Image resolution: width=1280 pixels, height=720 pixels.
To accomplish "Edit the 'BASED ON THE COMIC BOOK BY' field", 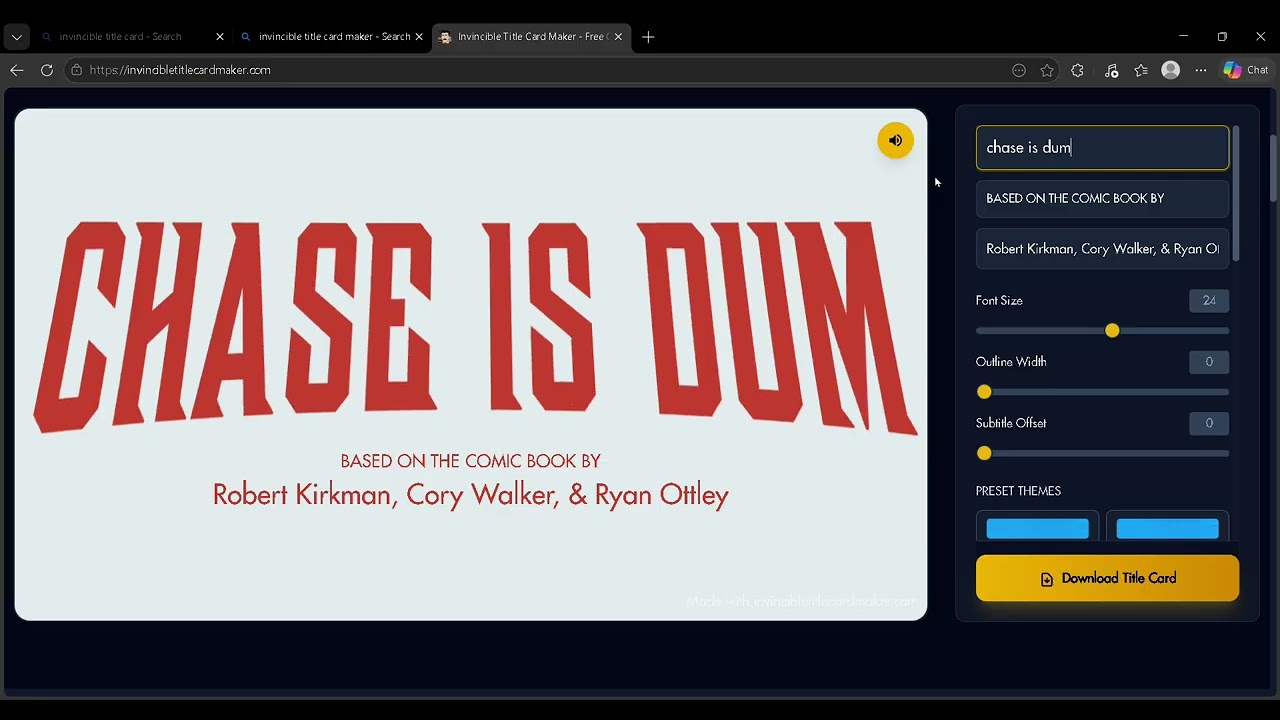I will [x=1102, y=198].
